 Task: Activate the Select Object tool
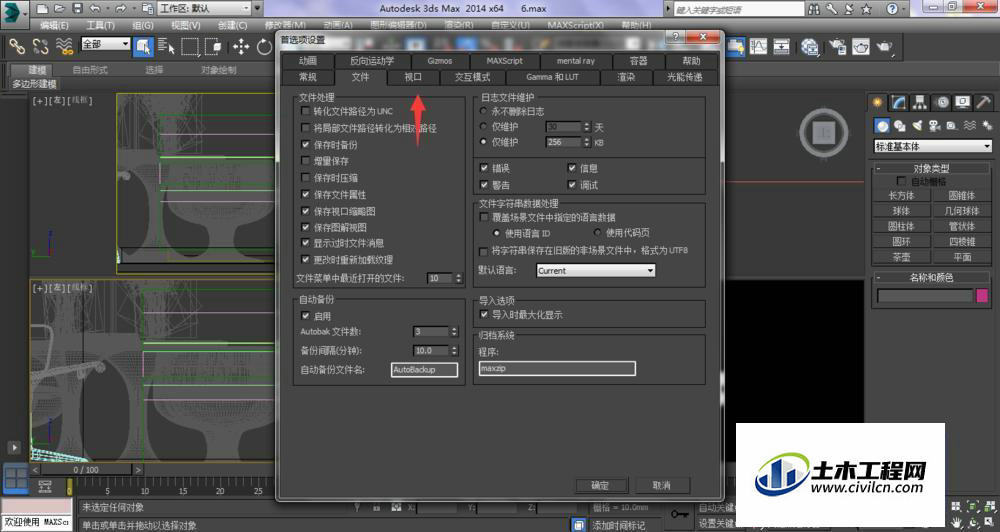click(143, 47)
